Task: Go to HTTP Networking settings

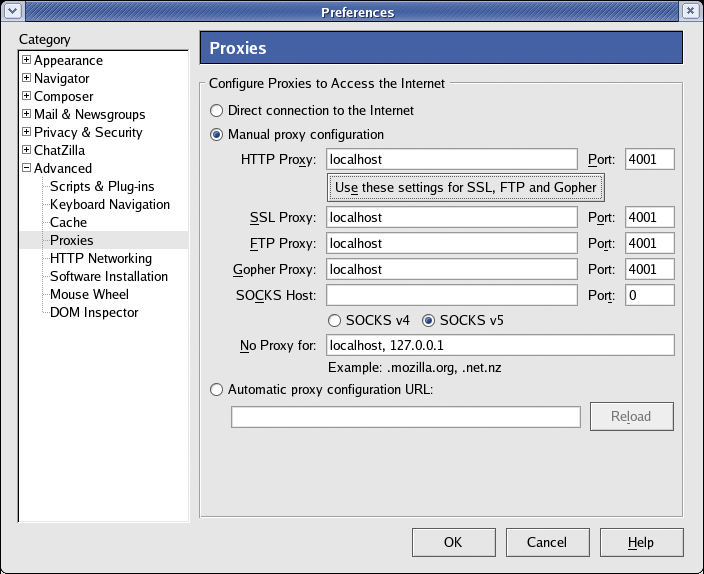Action: 101,258
